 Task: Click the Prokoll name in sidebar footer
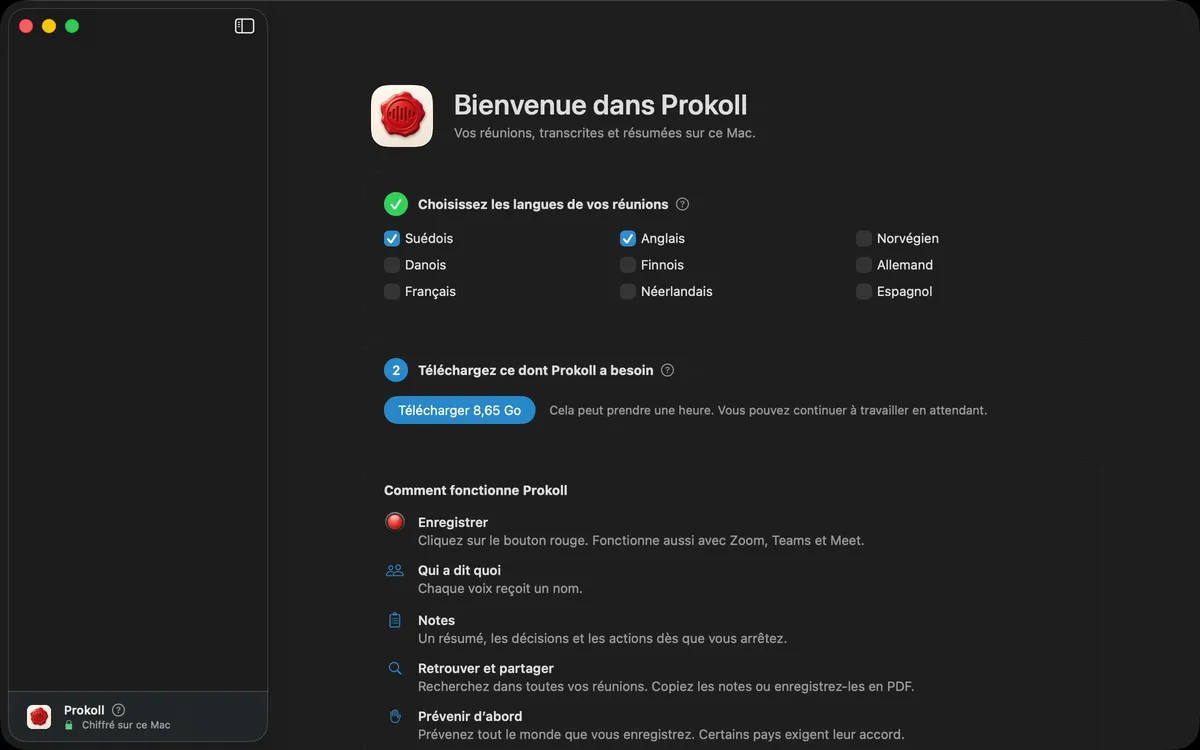coord(84,710)
